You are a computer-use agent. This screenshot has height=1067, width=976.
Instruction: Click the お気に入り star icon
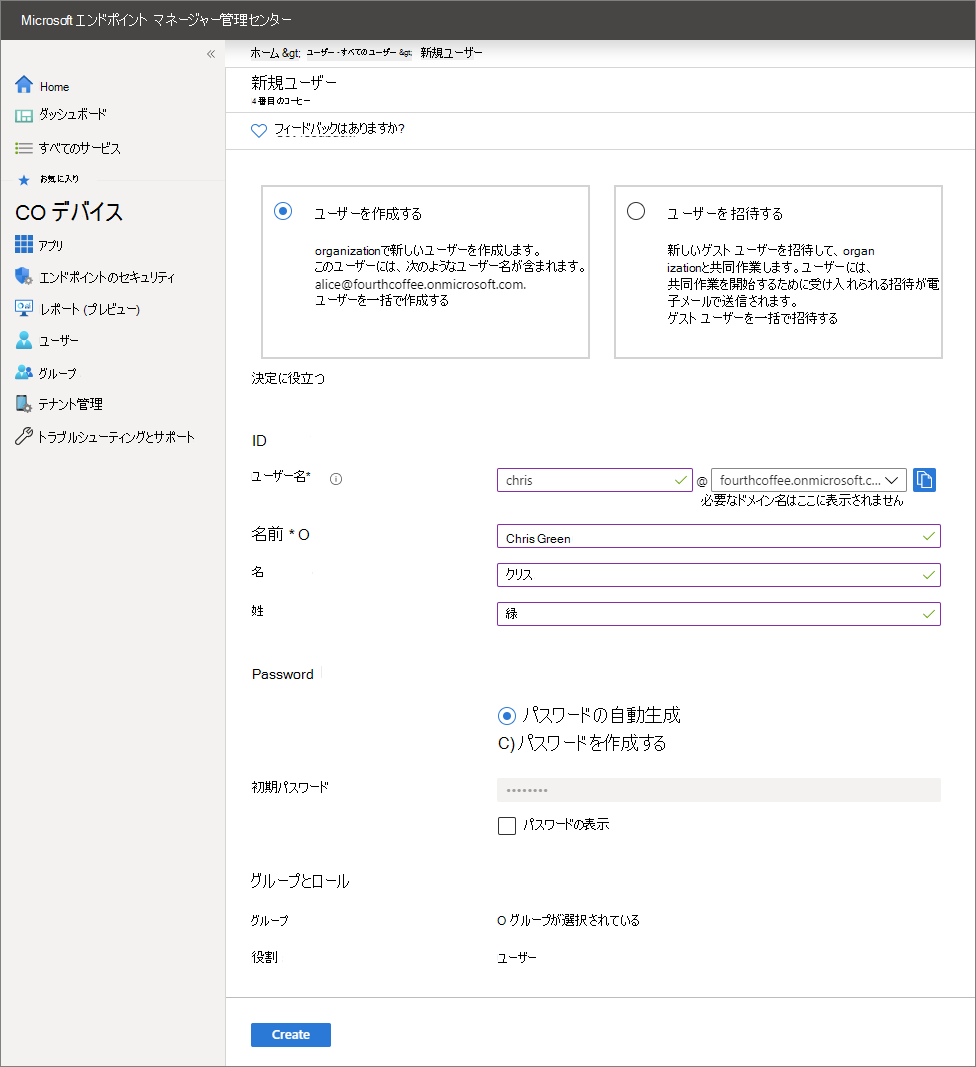pos(24,180)
